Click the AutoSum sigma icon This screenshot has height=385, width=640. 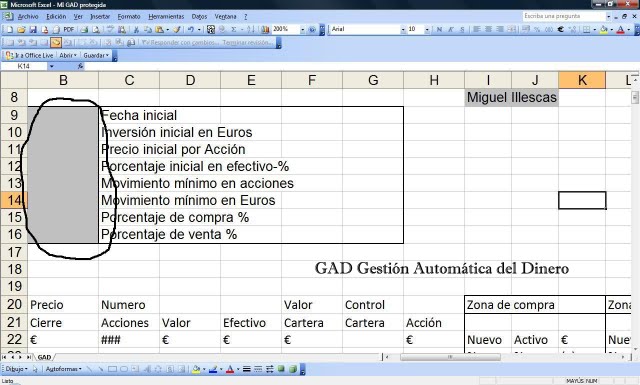(234, 29)
